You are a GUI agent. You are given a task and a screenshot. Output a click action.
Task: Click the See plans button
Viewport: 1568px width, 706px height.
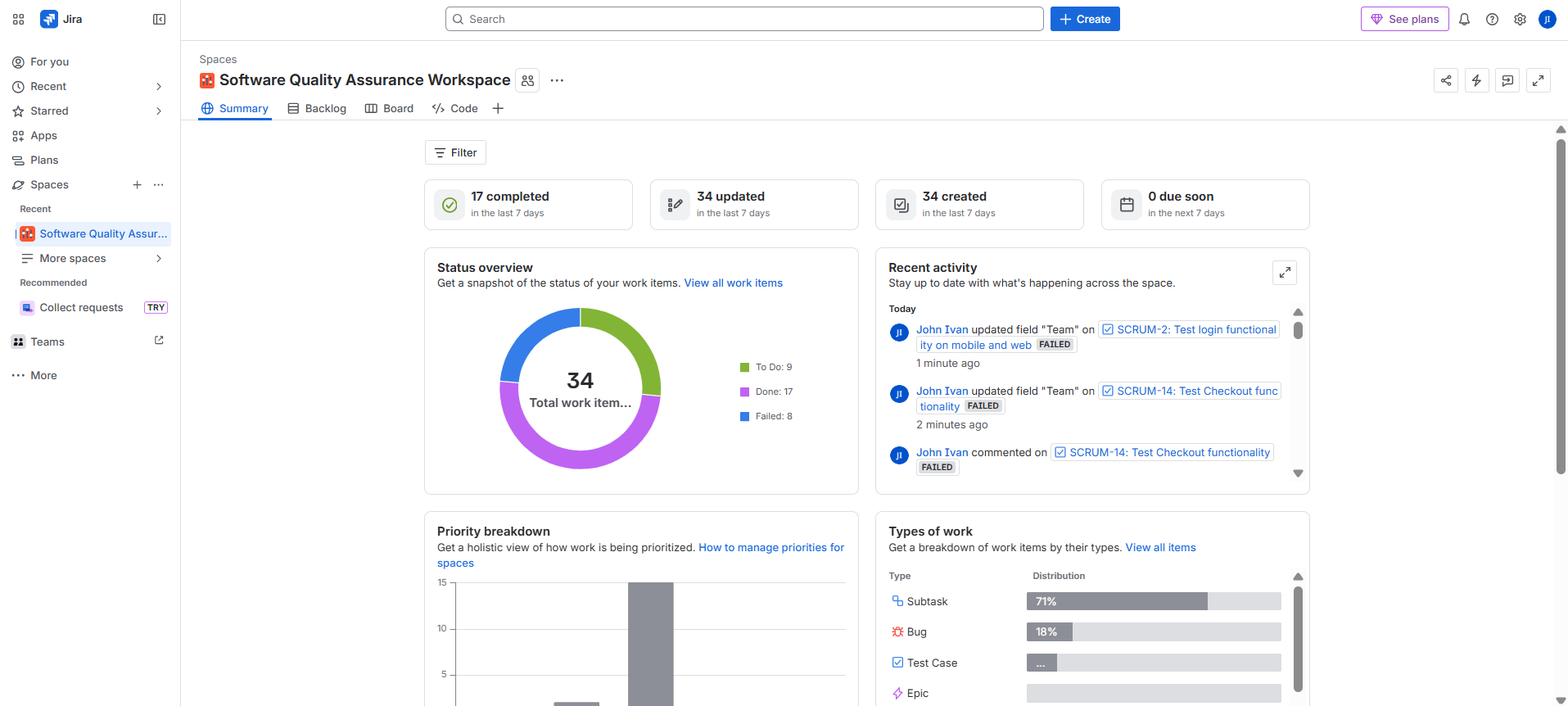coord(1405,19)
